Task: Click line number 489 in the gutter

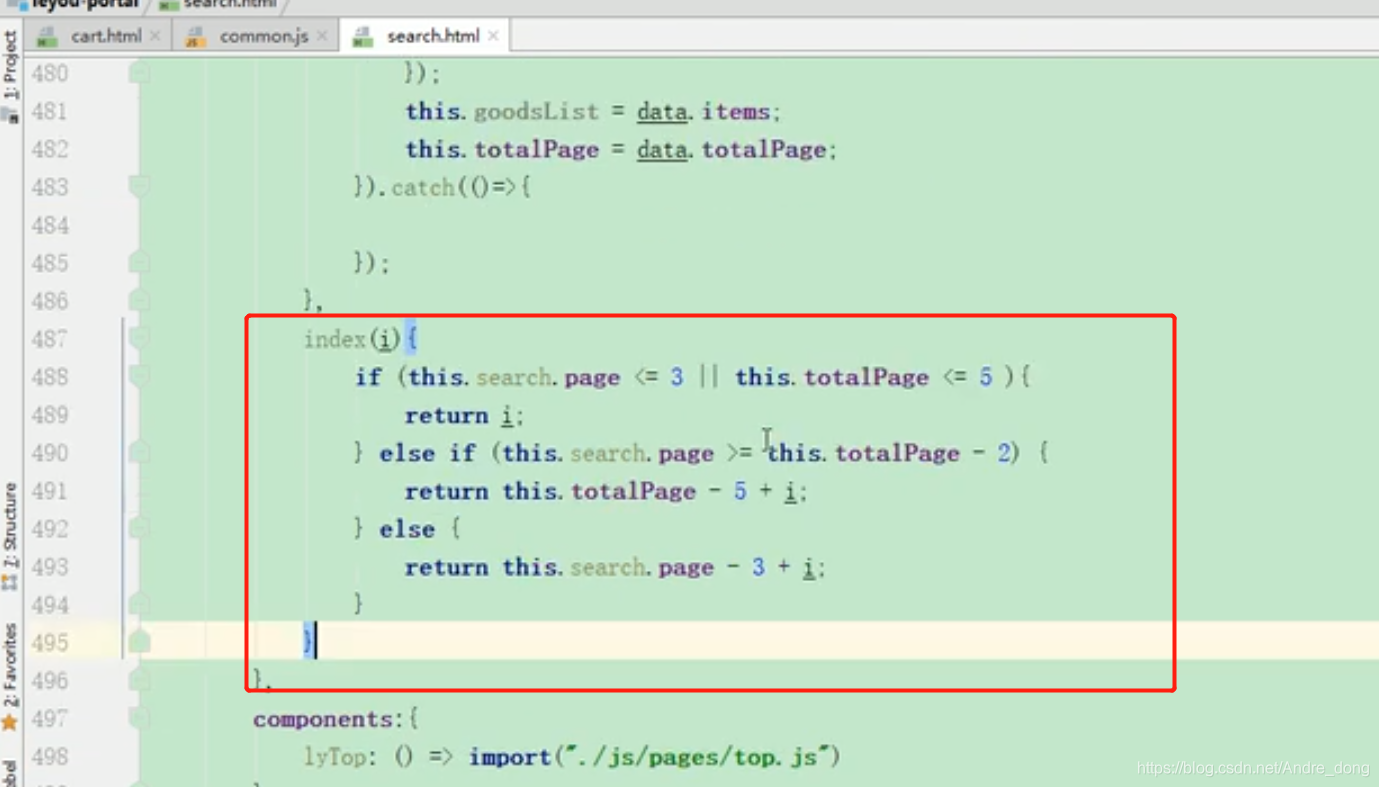Action: coord(49,415)
